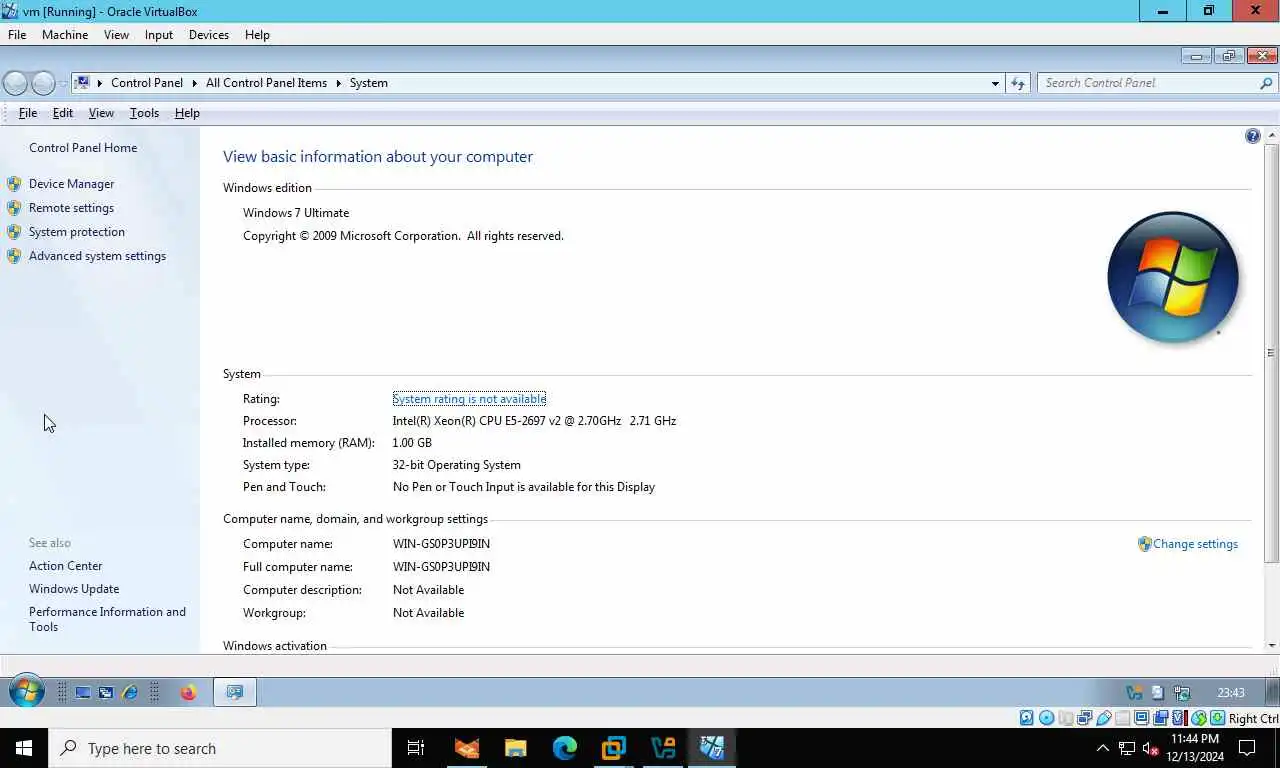Click the Windows 7 Back navigation button
1280x768 pixels.
(15, 83)
